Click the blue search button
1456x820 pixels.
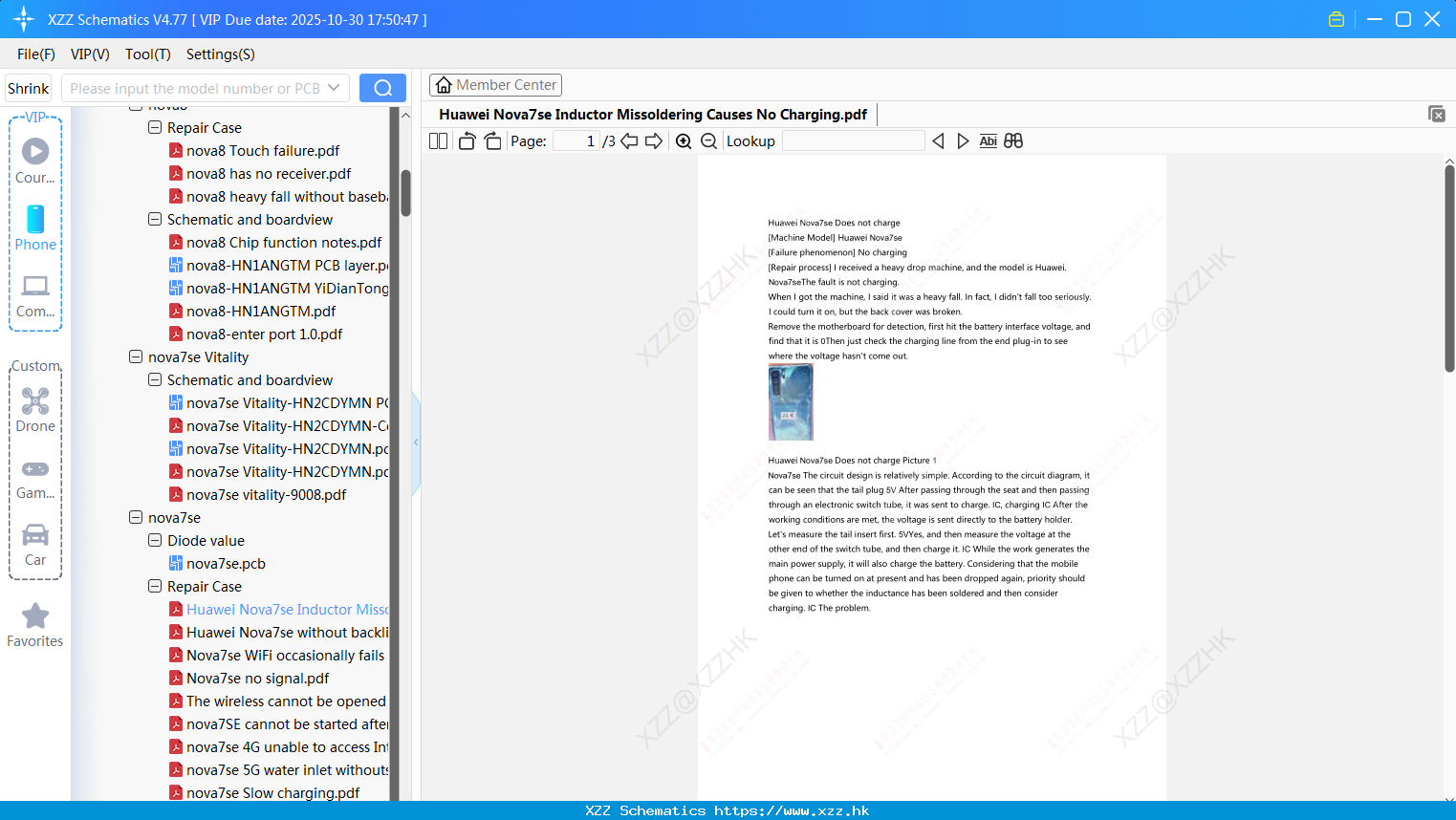point(382,88)
